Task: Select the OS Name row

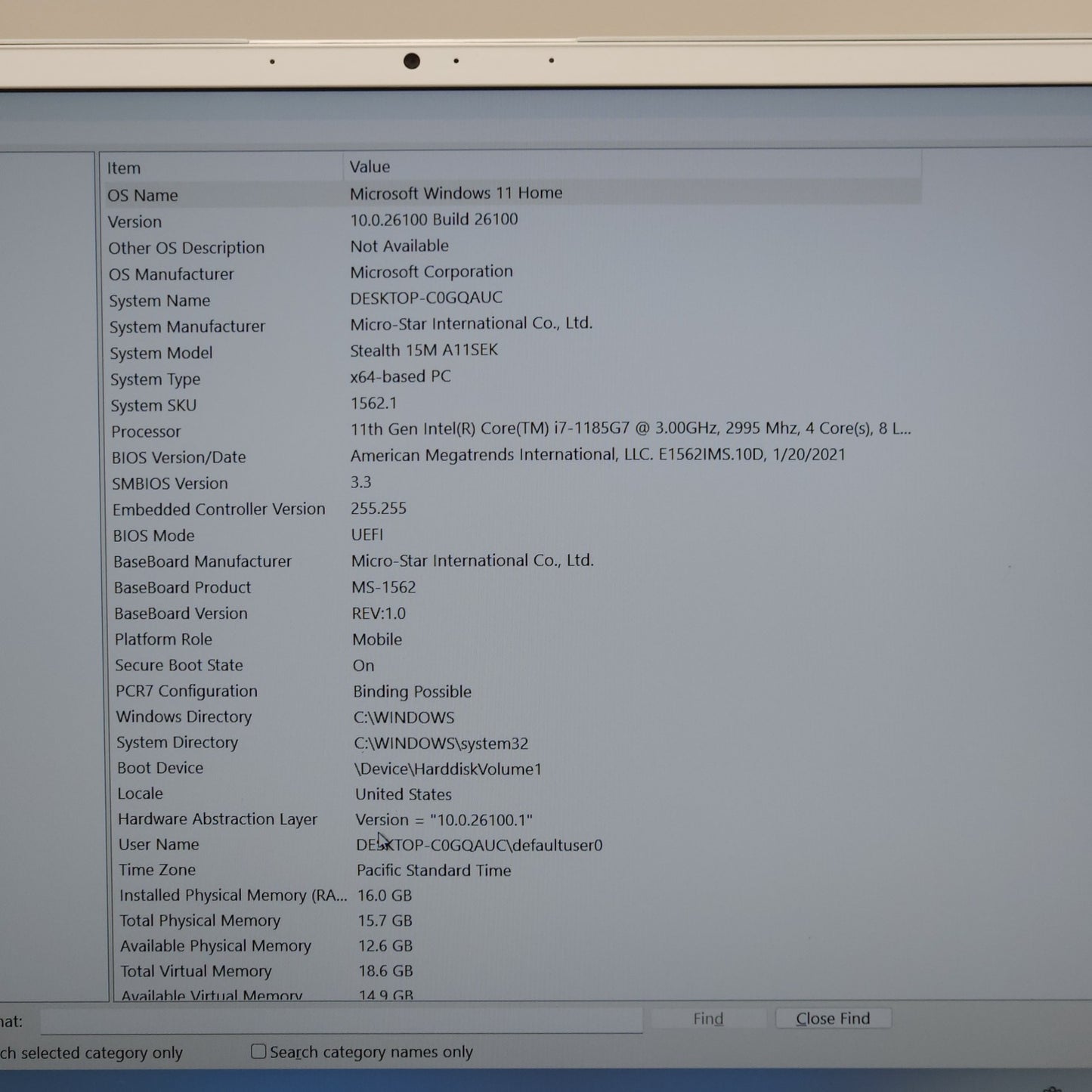Action: (x=143, y=195)
